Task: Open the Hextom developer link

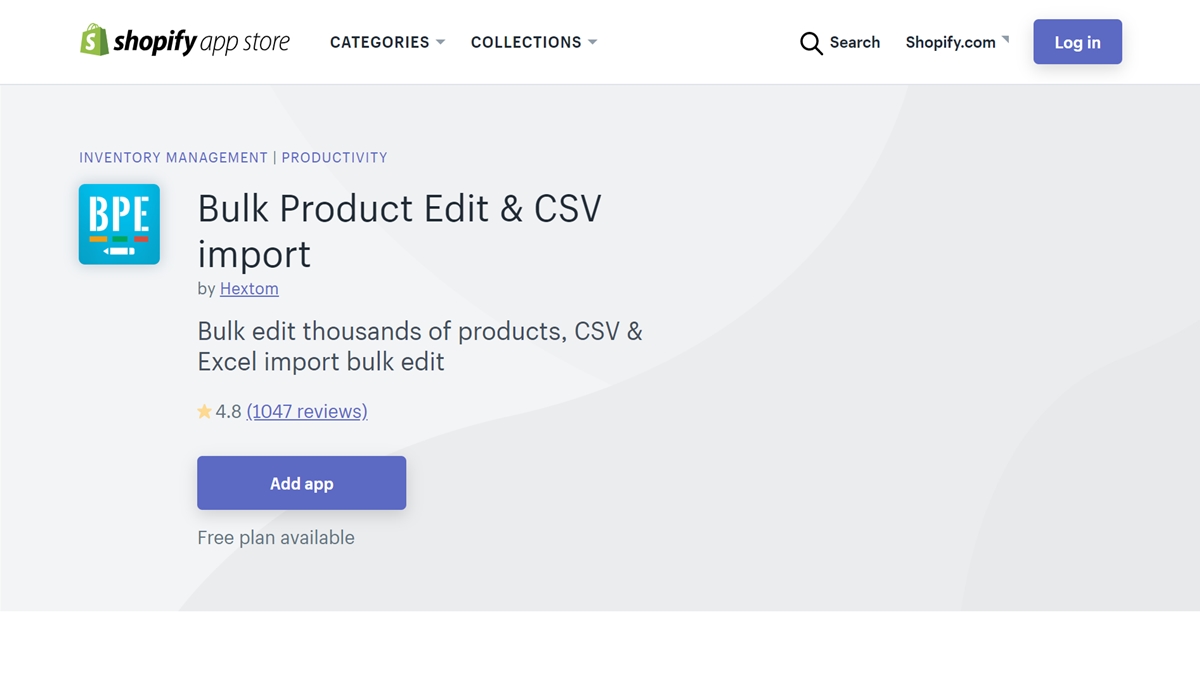Action: click(x=249, y=289)
